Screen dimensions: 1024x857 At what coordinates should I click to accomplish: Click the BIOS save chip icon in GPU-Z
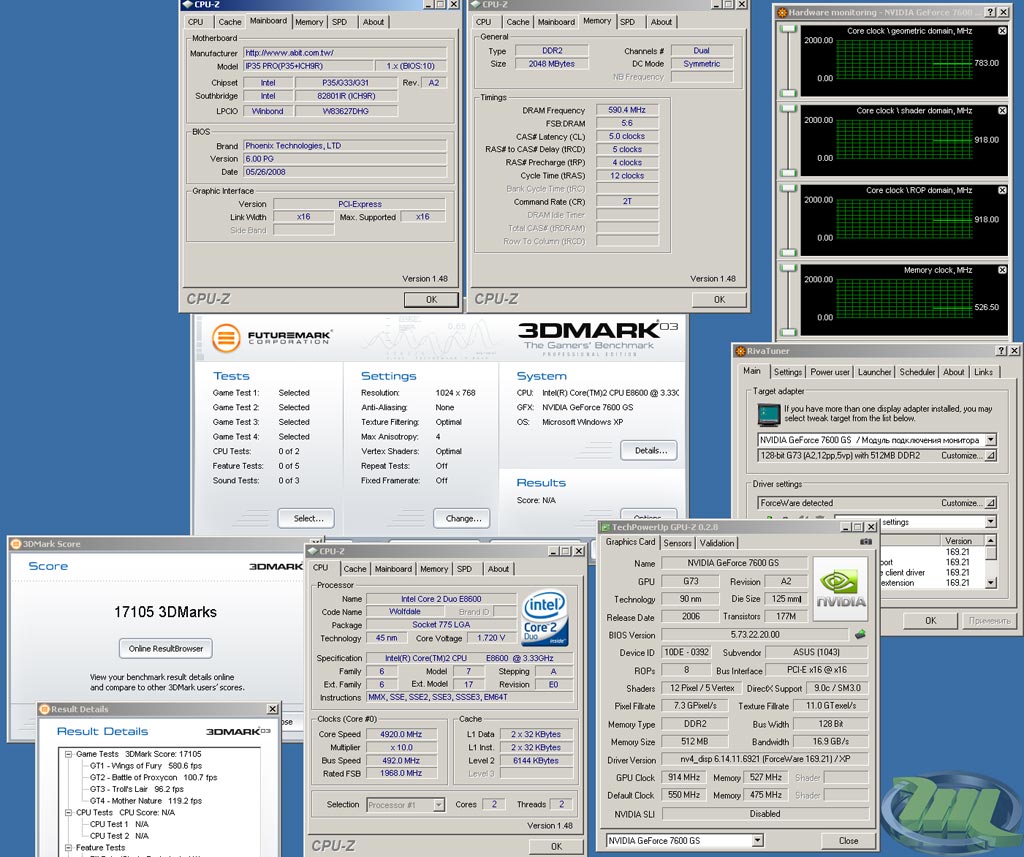click(859, 635)
